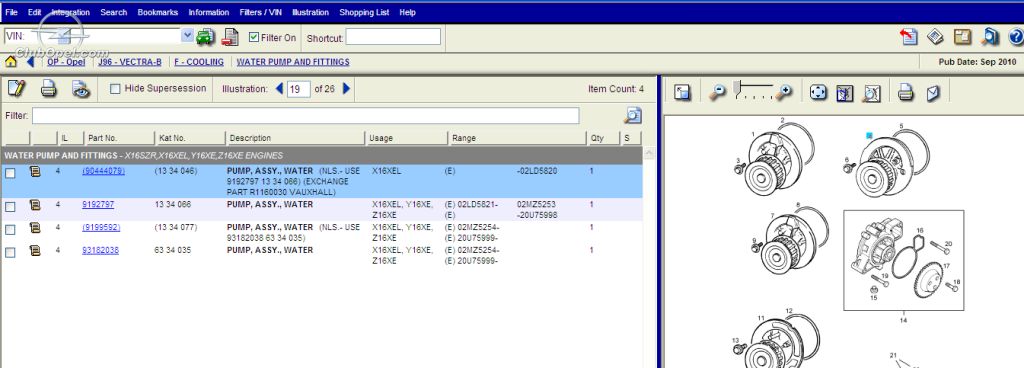
Task: Click the Filter text field
Action: 306,115
